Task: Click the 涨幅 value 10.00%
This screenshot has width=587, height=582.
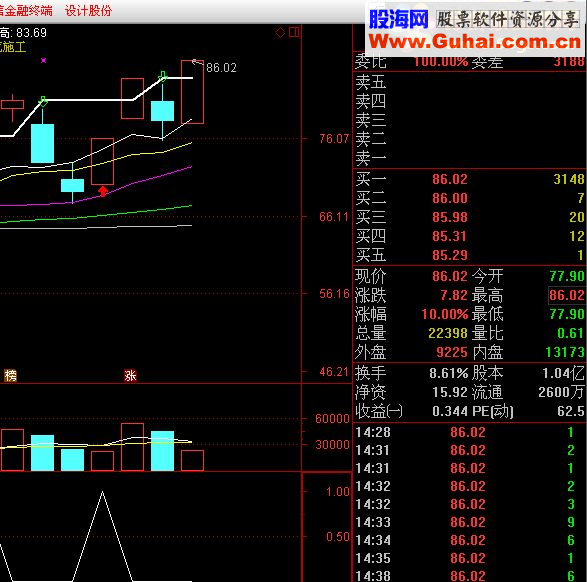Action: coord(445,314)
